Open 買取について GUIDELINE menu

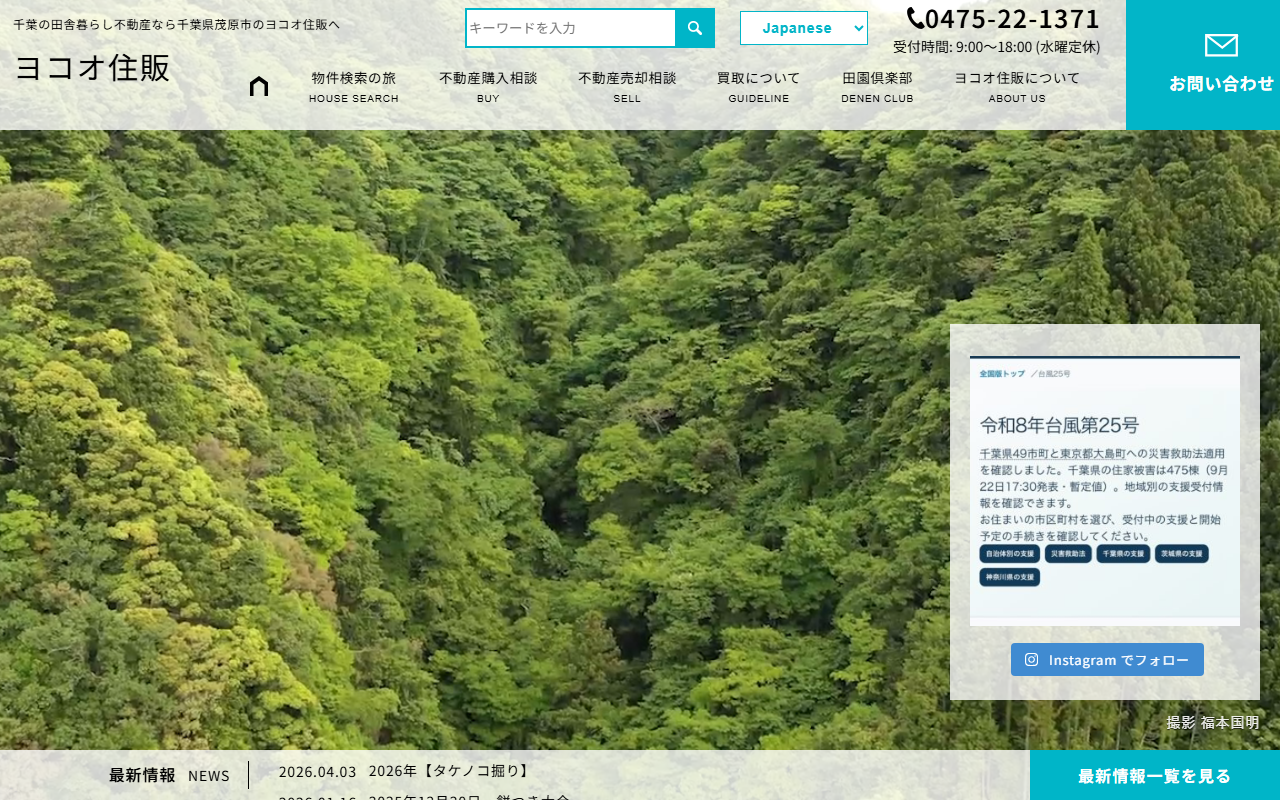coord(759,87)
